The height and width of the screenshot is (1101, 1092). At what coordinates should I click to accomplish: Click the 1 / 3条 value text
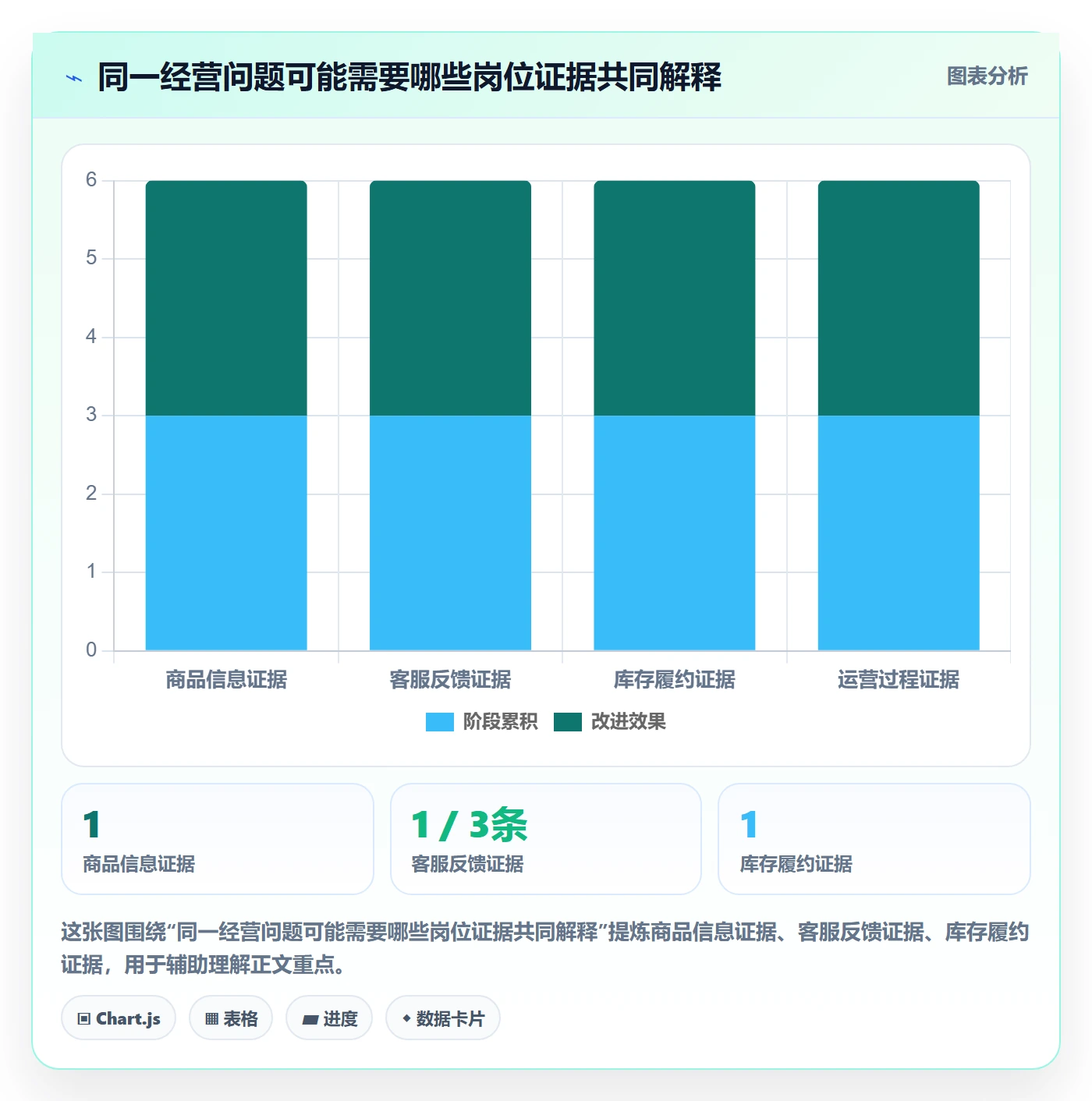pyautogui.click(x=470, y=825)
